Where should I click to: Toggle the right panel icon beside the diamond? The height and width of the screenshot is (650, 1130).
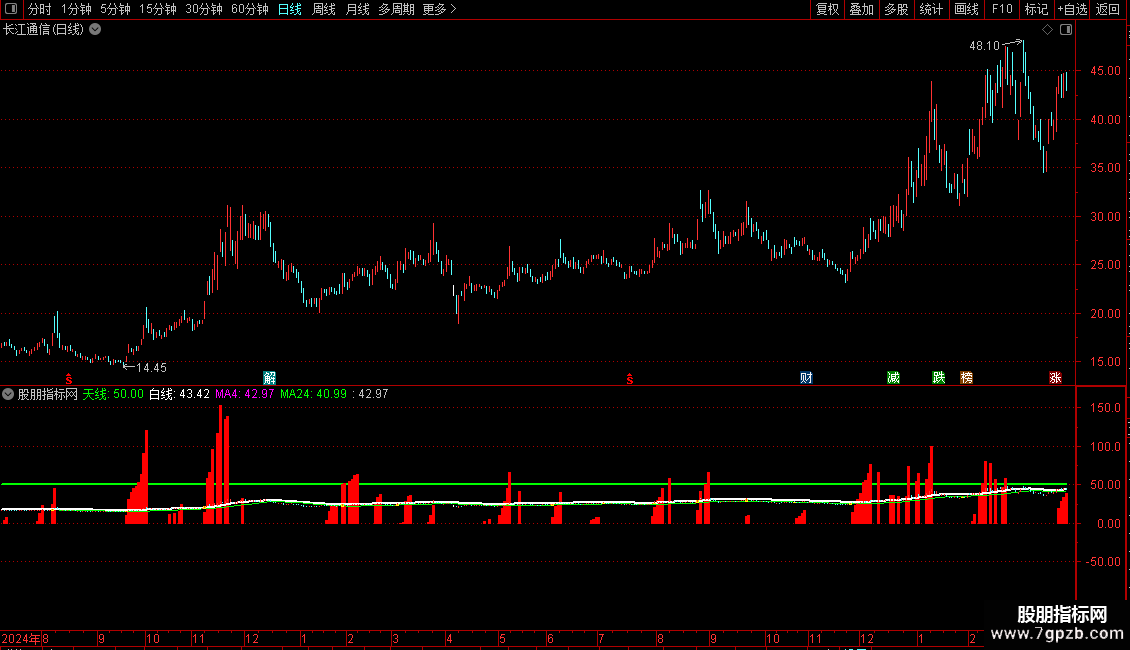1066,30
